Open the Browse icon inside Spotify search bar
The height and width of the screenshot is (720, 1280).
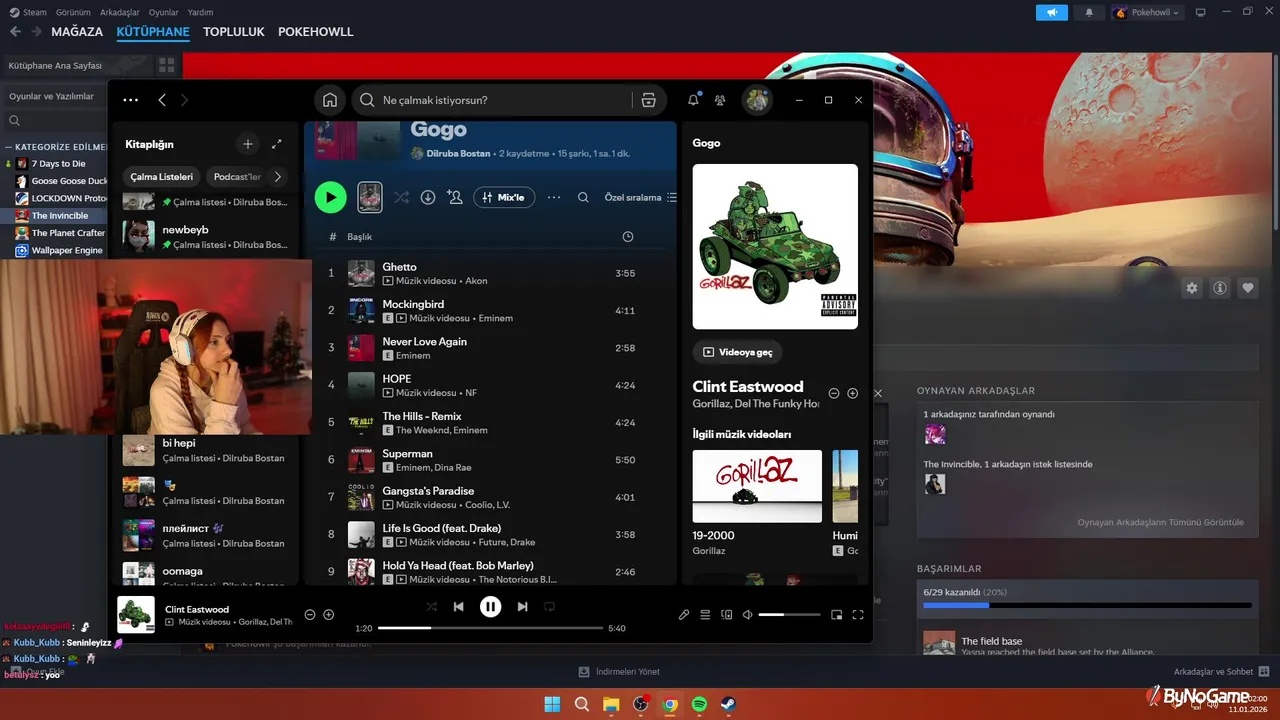(x=648, y=100)
